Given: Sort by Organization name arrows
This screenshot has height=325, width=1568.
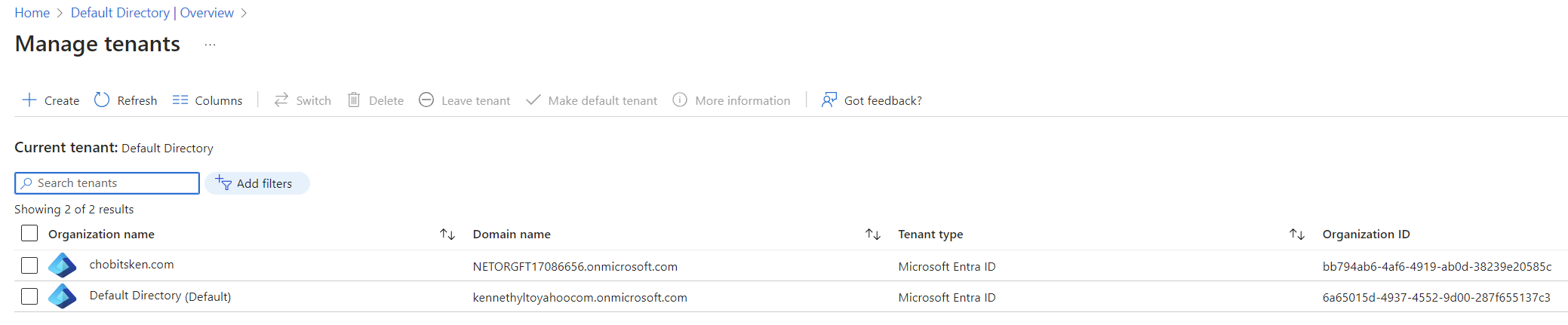Looking at the screenshot, I should 447,235.
